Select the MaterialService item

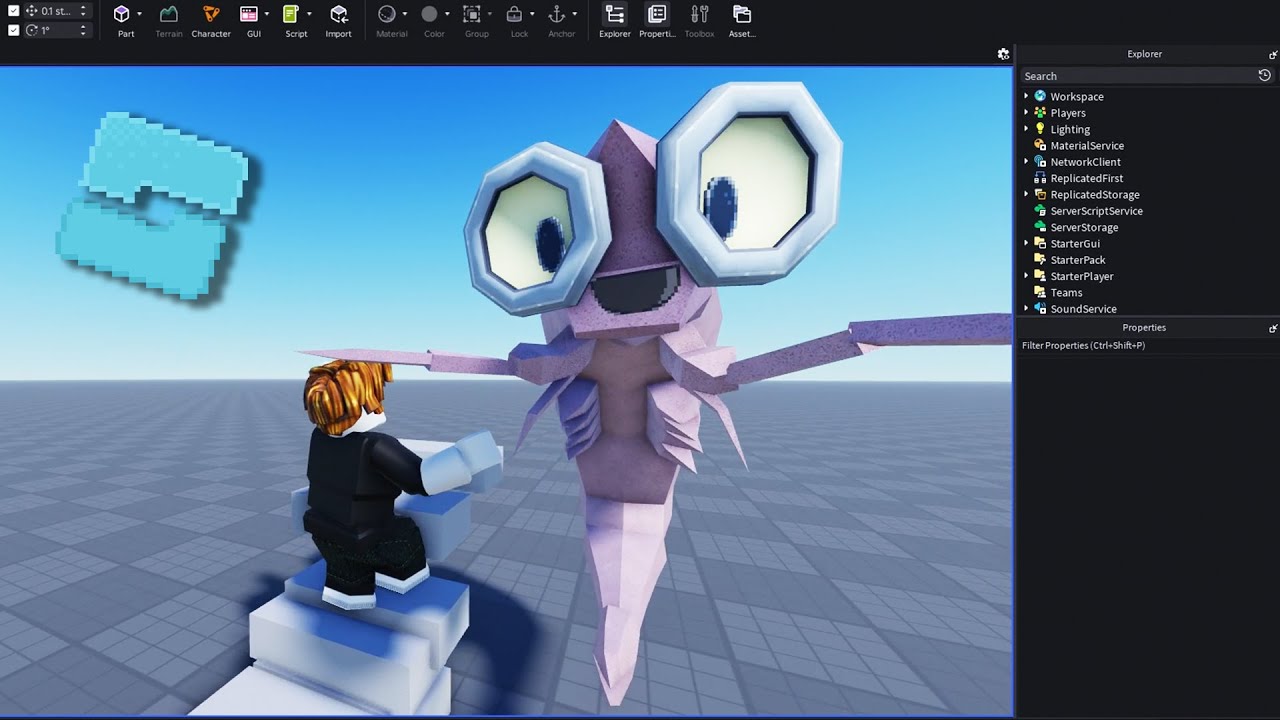(x=1086, y=146)
